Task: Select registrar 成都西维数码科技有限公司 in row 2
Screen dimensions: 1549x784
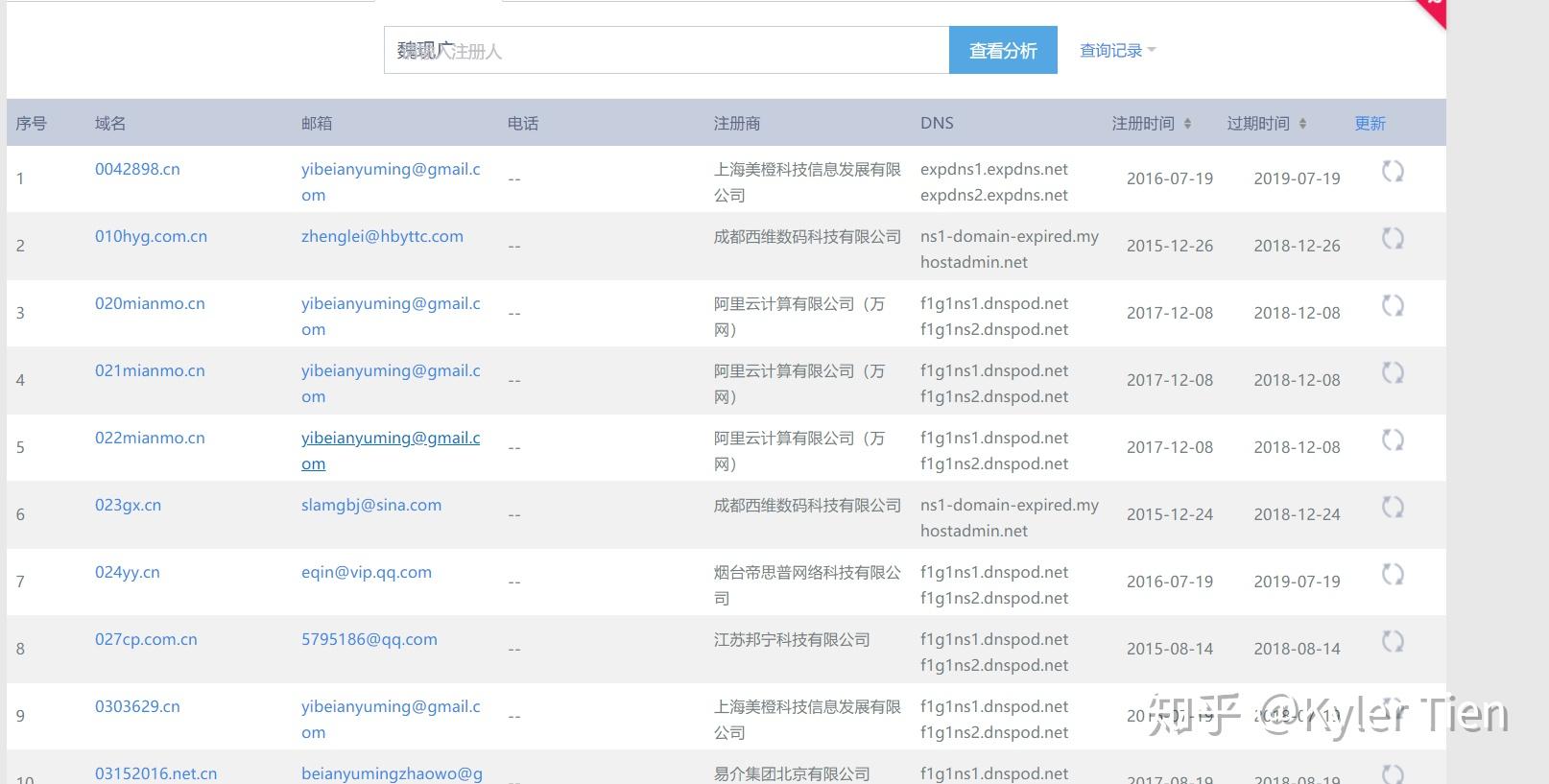Action: (807, 236)
